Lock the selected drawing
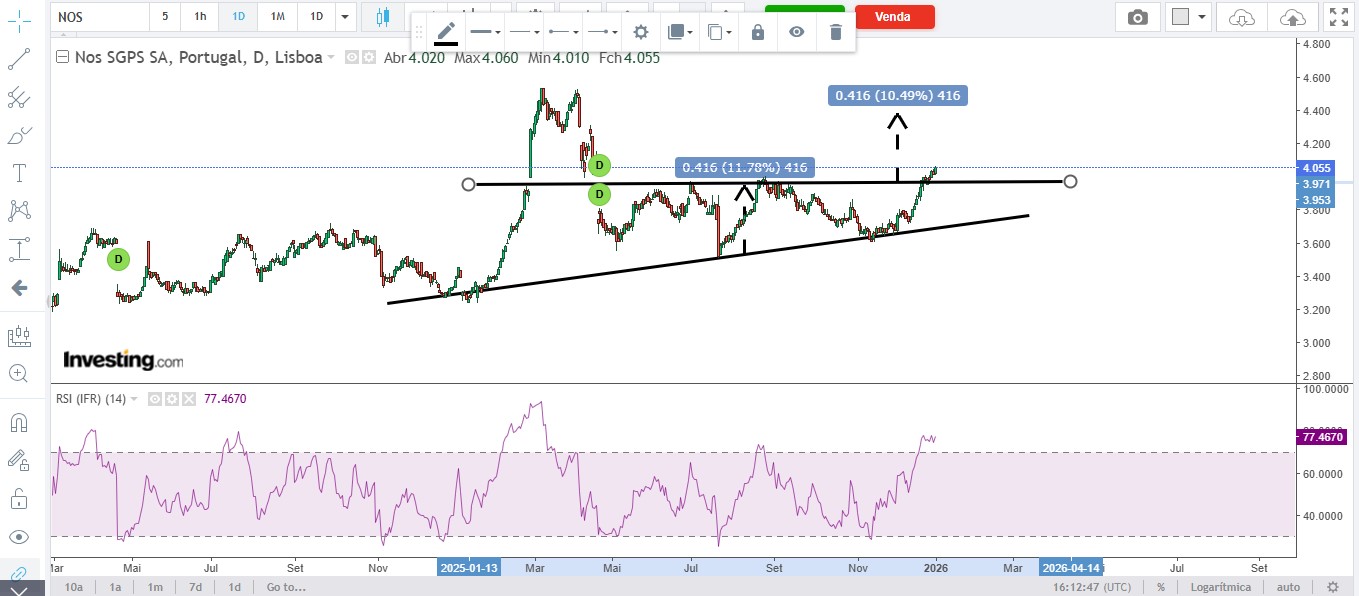 click(x=758, y=33)
